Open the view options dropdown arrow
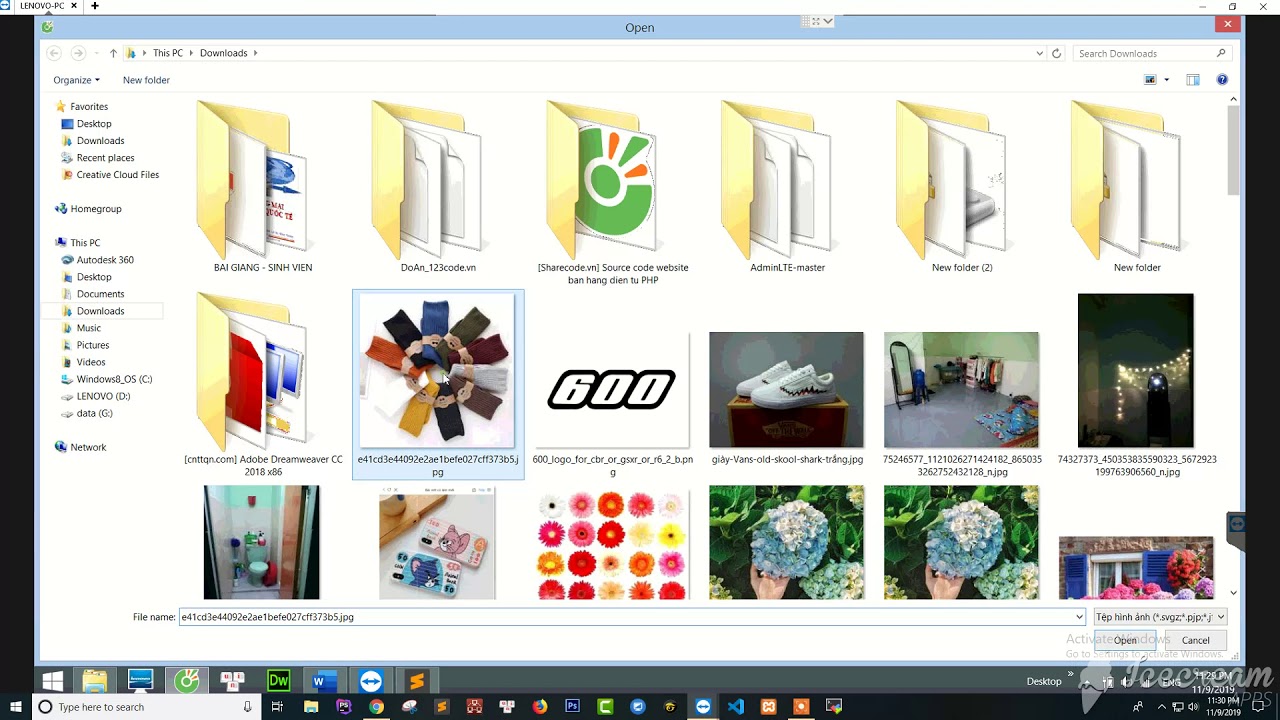Image resolution: width=1280 pixels, height=720 pixels. coord(1167,80)
